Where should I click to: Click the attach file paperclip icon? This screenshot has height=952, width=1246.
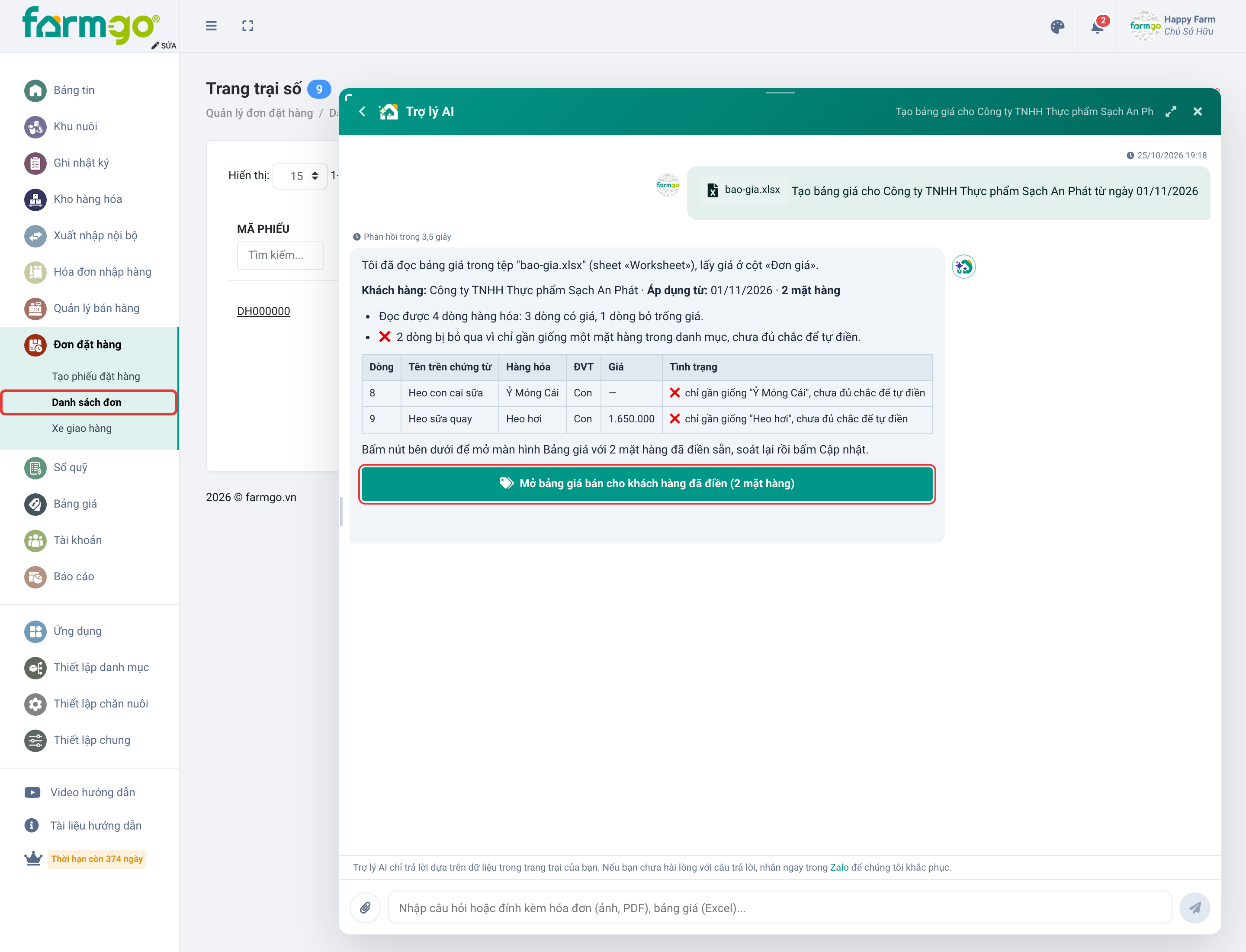click(366, 907)
